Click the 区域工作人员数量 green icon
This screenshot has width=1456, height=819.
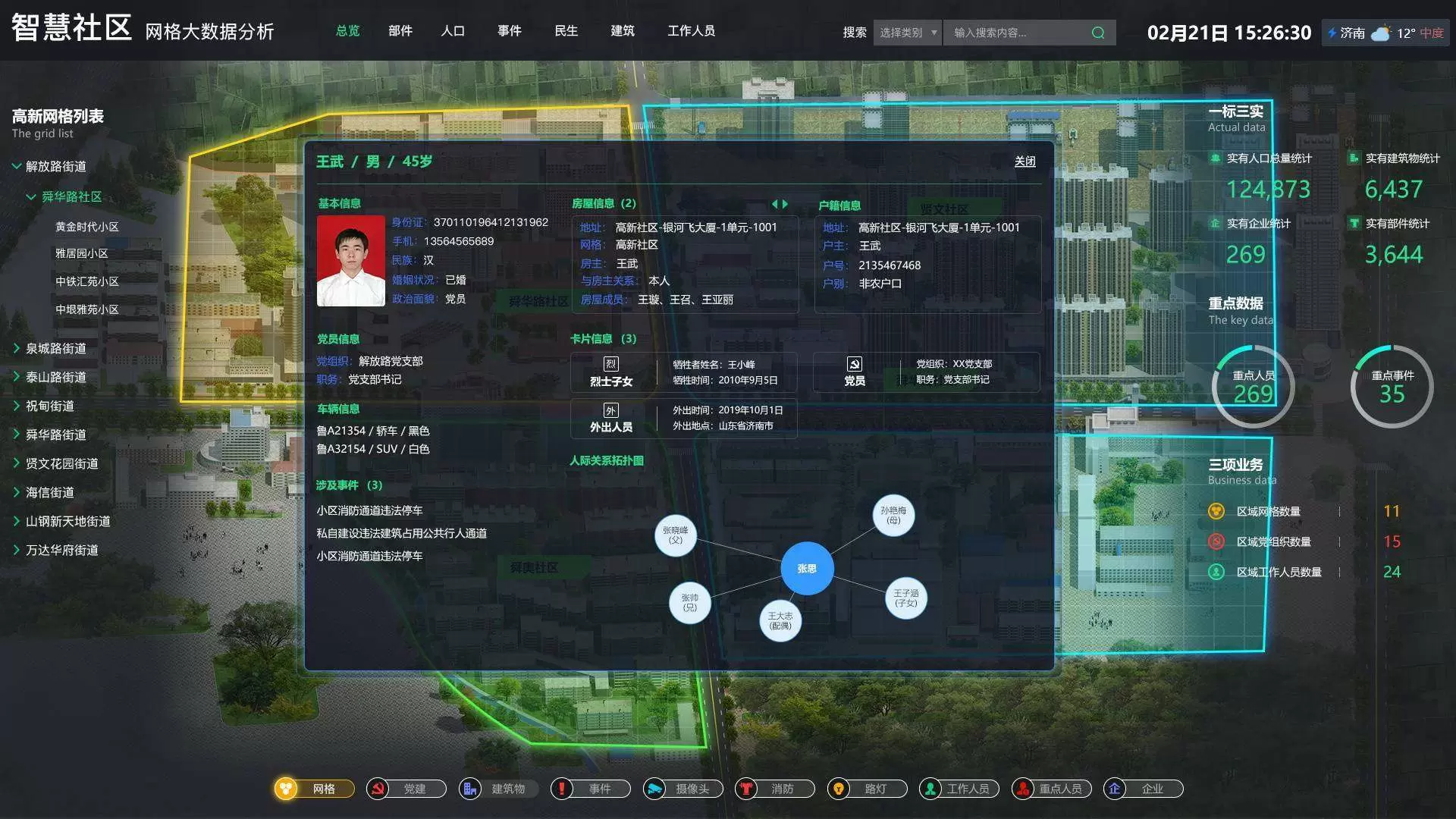tap(1216, 572)
